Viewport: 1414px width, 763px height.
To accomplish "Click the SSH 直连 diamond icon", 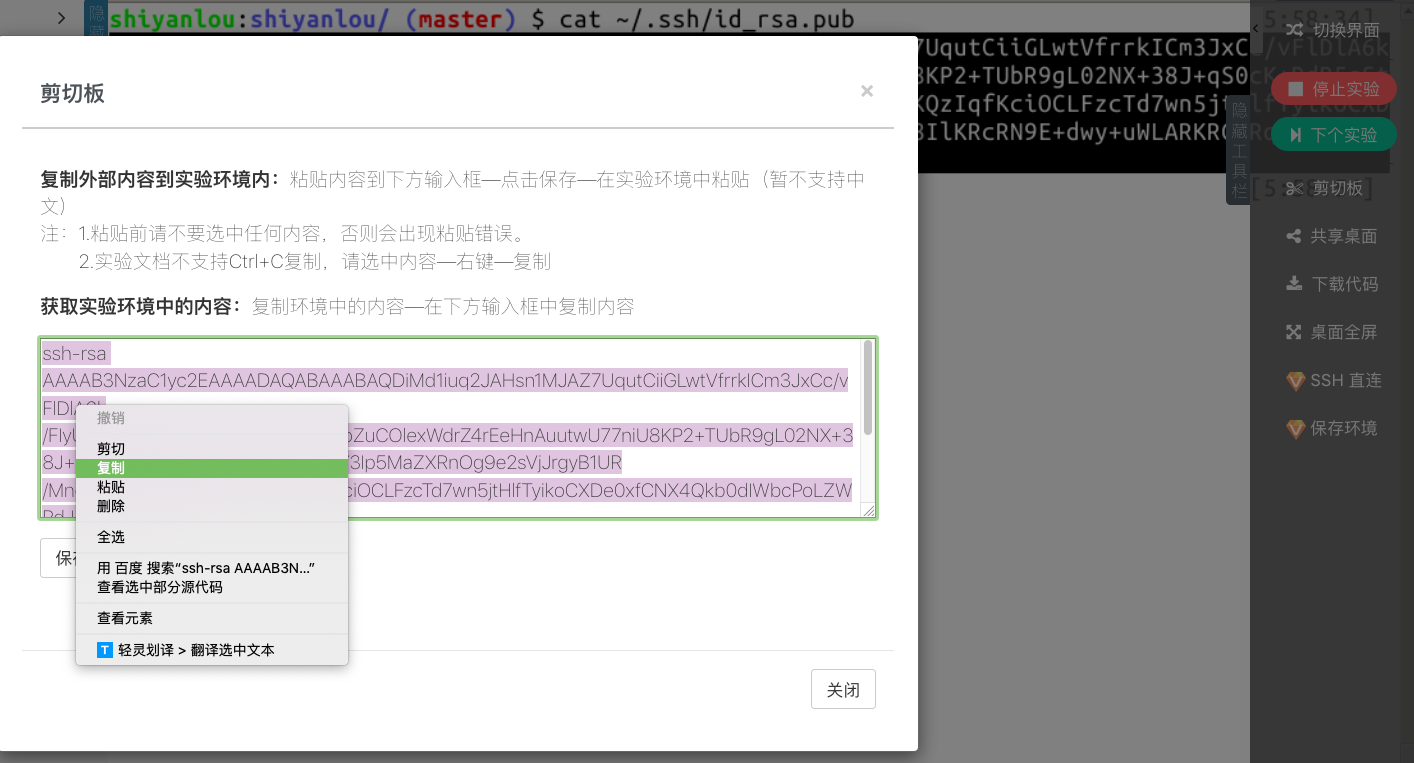I will pyautogui.click(x=1295, y=380).
